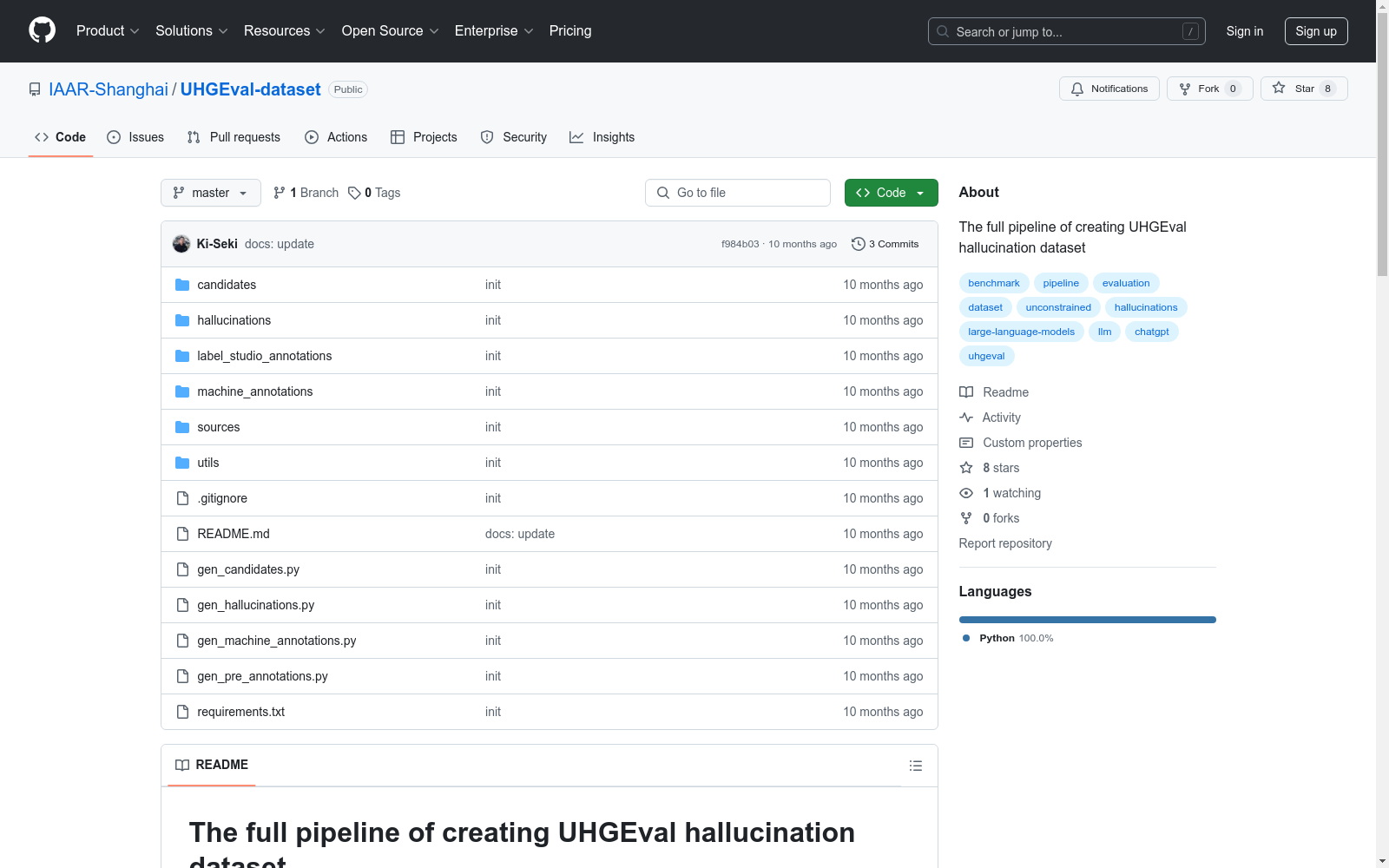Image resolution: width=1389 pixels, height=868 pixels.
Task: Open the IAAR-Shanghai owner link
Action: [109, 89]
